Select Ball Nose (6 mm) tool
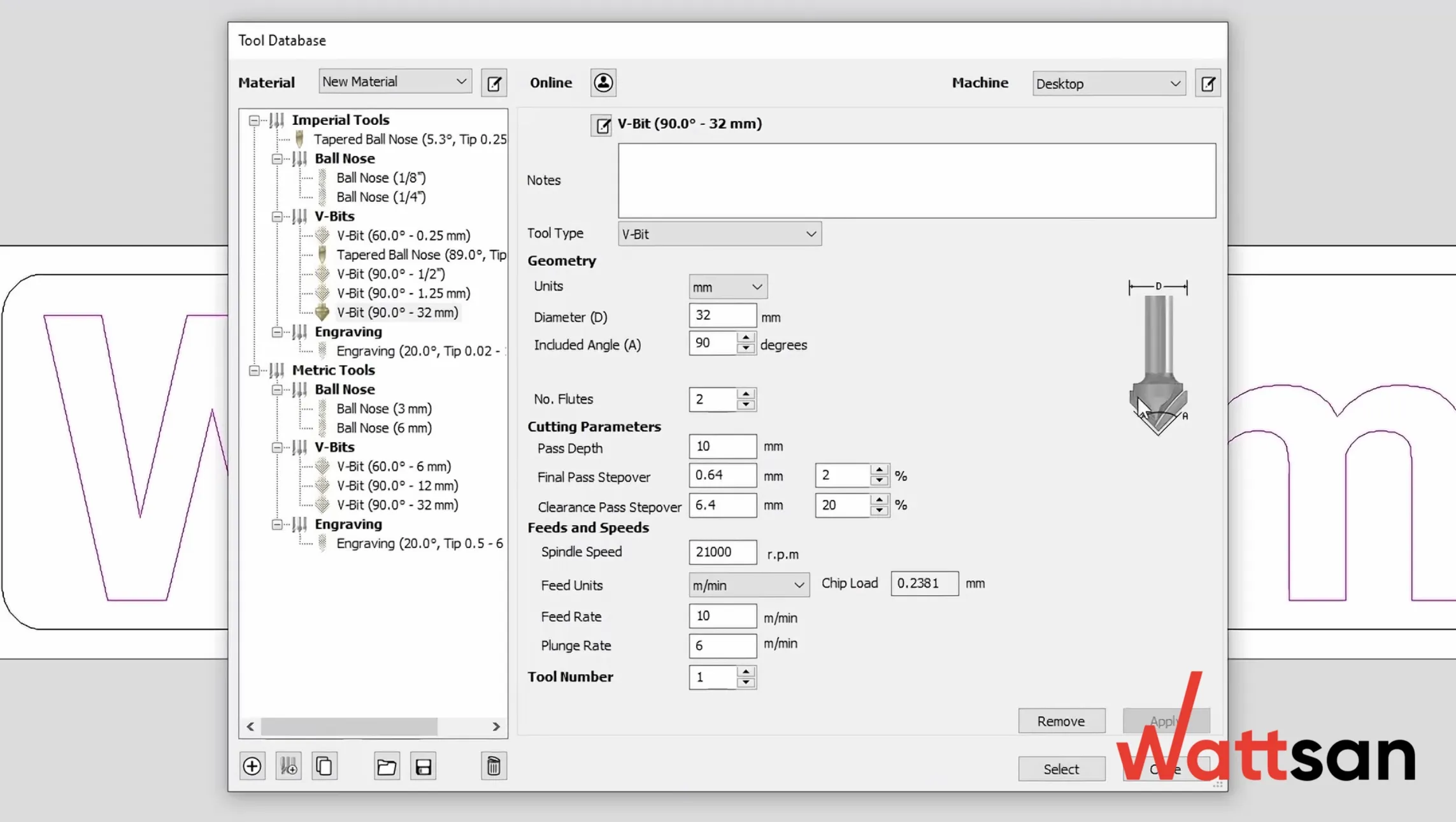The height and width of the screenshot is (822, 1456). [384, 428]
